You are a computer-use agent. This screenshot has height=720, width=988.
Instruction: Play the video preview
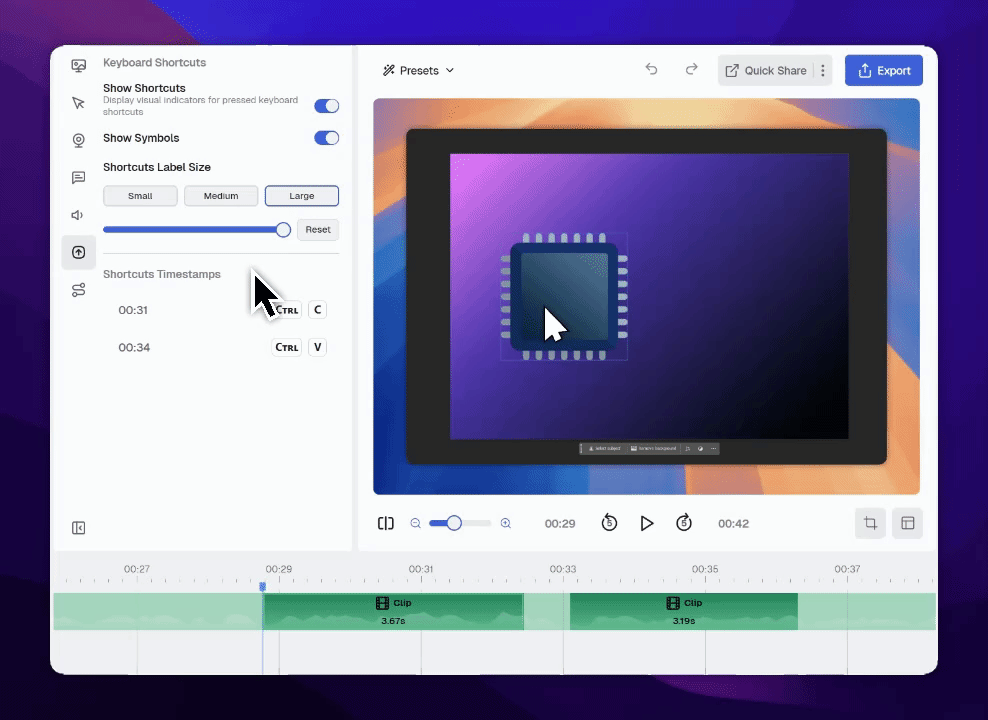[646, 523]
